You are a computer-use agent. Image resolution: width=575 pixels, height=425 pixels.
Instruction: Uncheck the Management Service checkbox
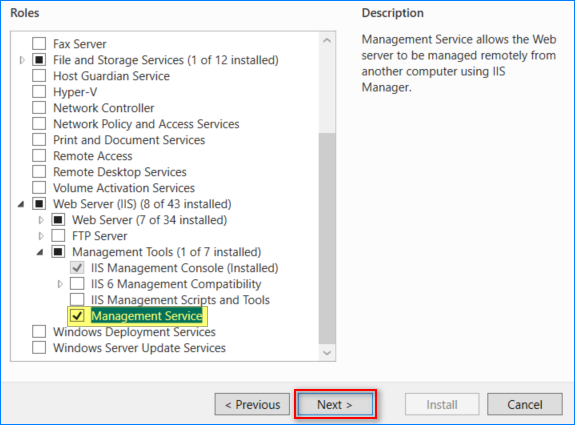coord(77,316)
